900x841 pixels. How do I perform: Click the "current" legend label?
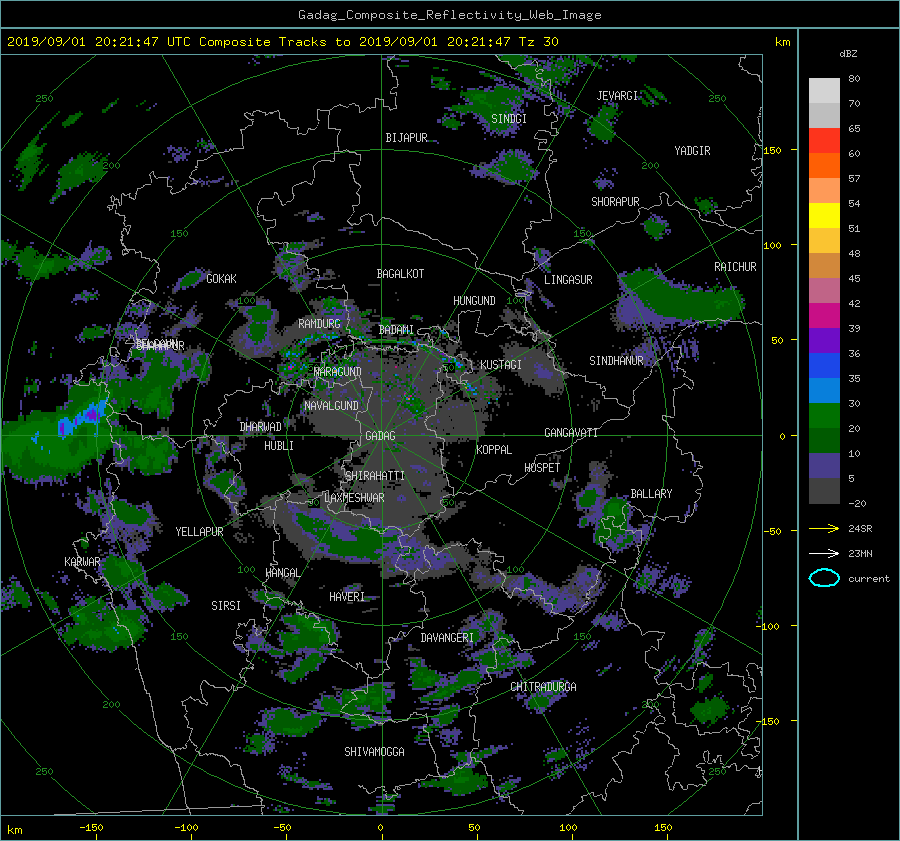(x=868, y=579)
